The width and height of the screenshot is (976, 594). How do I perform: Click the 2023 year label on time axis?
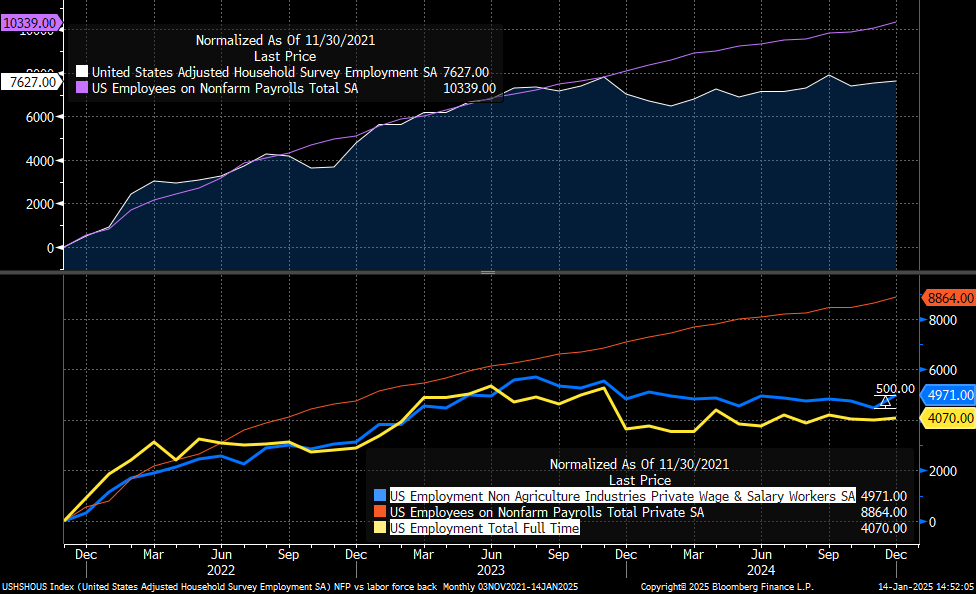click(490, 567)
